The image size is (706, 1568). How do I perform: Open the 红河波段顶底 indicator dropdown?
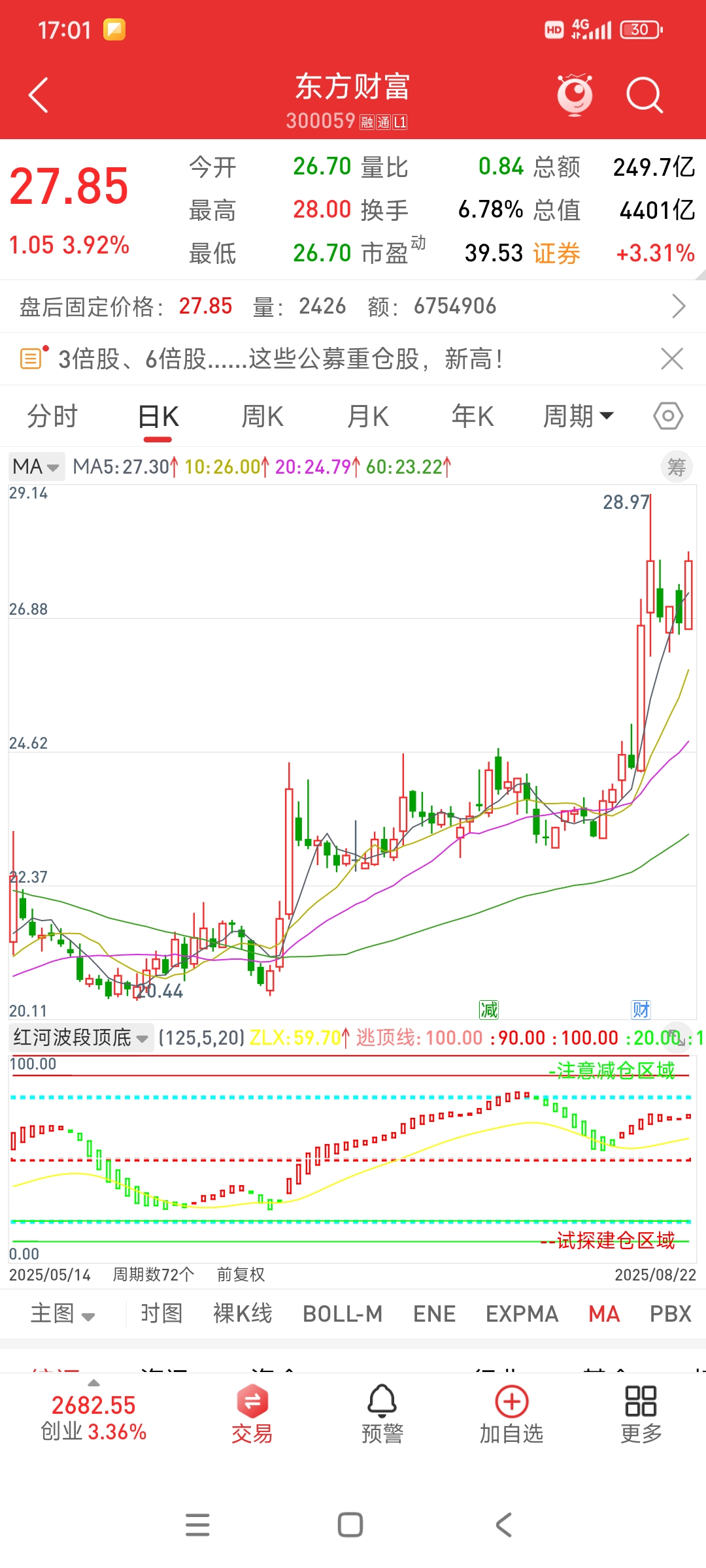(81, 1037)
